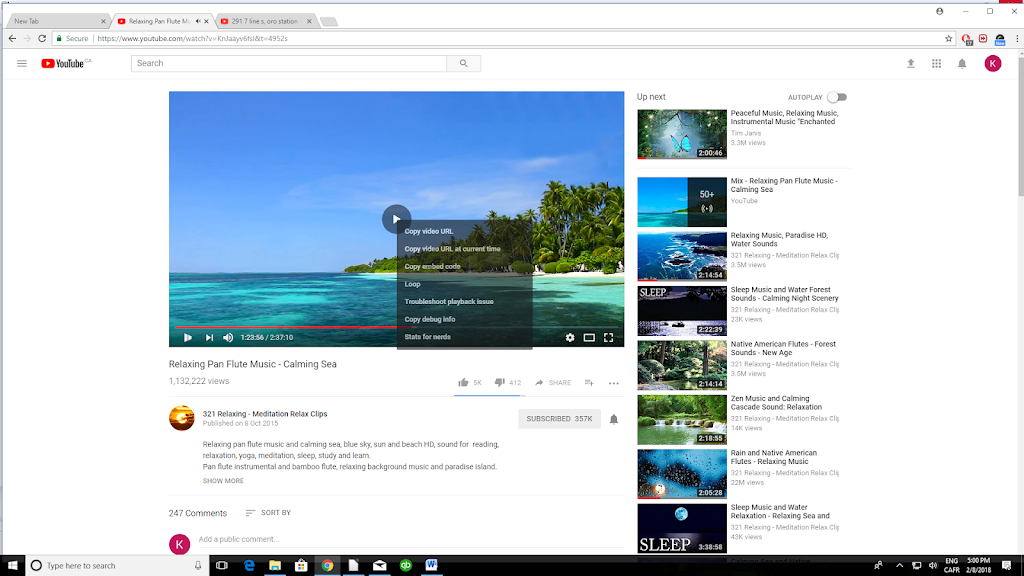Image resolution: width=1024 pixels, height=576 pixels.
Task: Open Windows Action Center notifications
Action: point(1006,566)
